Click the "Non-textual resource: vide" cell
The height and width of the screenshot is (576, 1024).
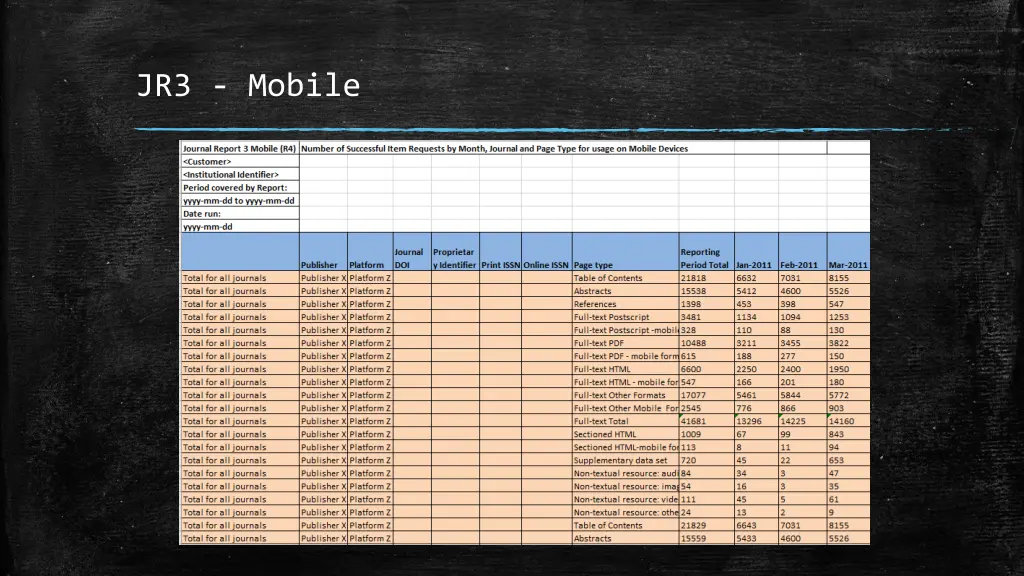pyautogui.click(x=625, y=500)
